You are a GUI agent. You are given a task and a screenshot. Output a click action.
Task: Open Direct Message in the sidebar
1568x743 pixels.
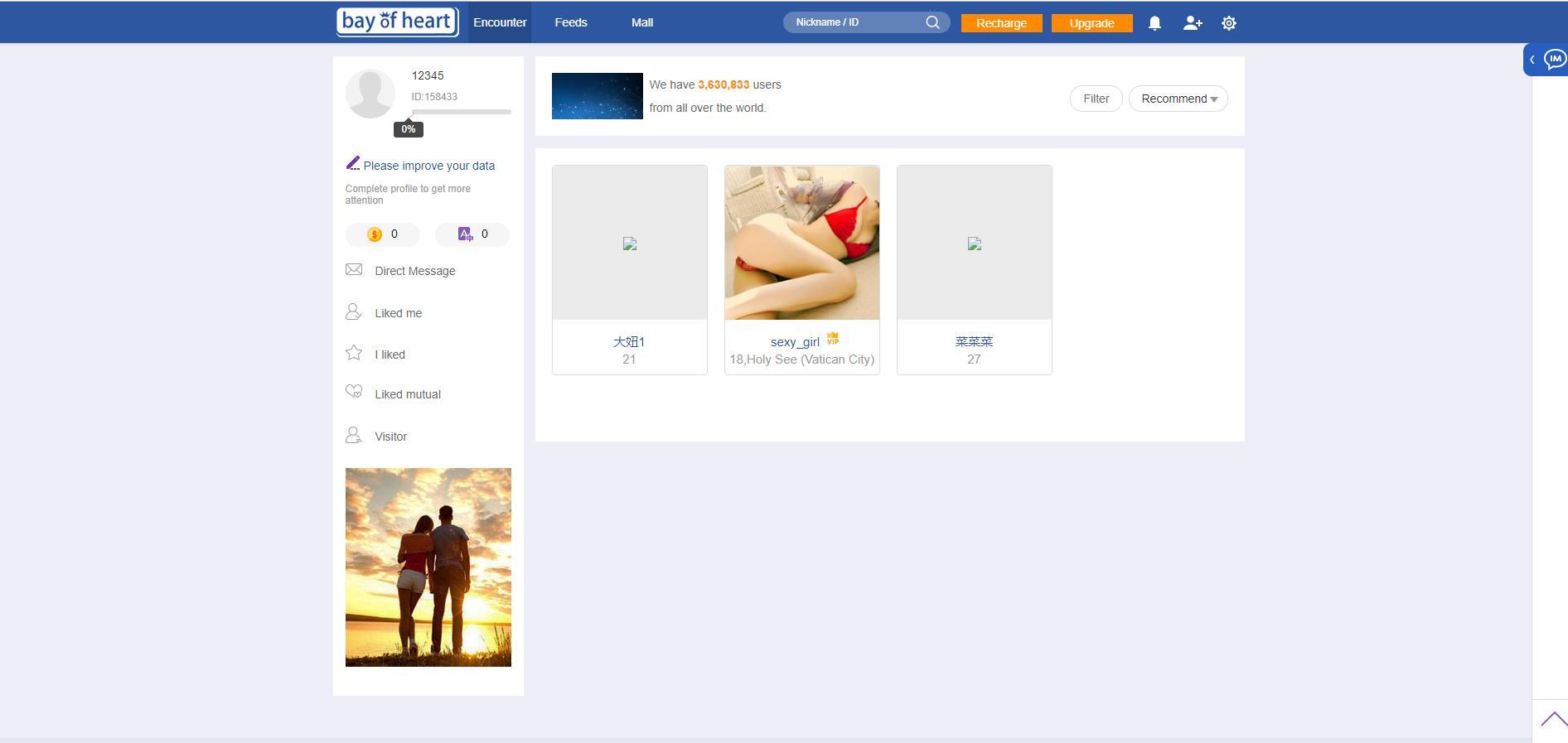414,271
